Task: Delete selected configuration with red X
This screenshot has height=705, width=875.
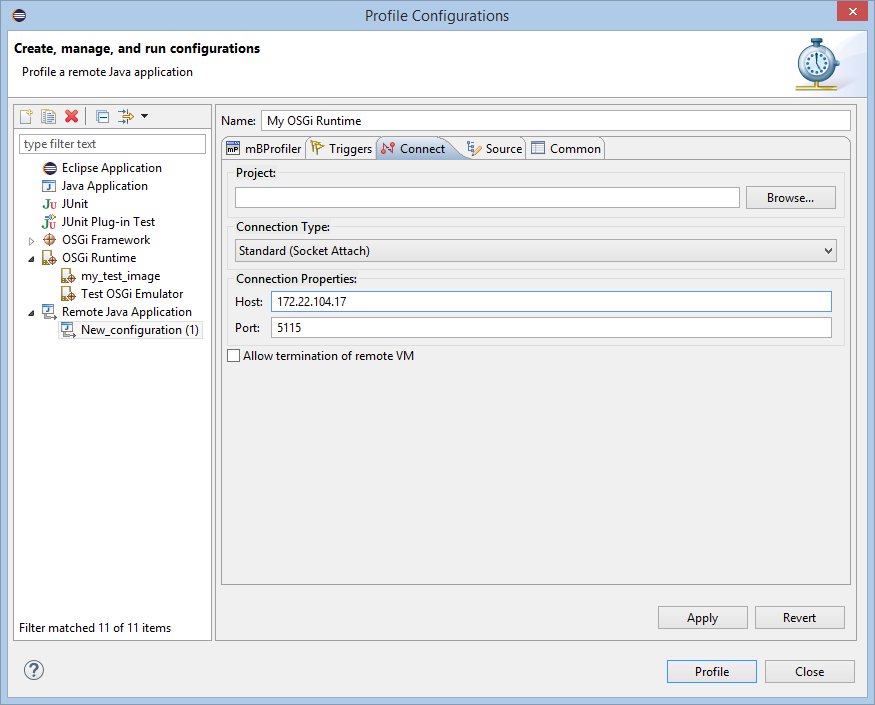Action: 71,117
